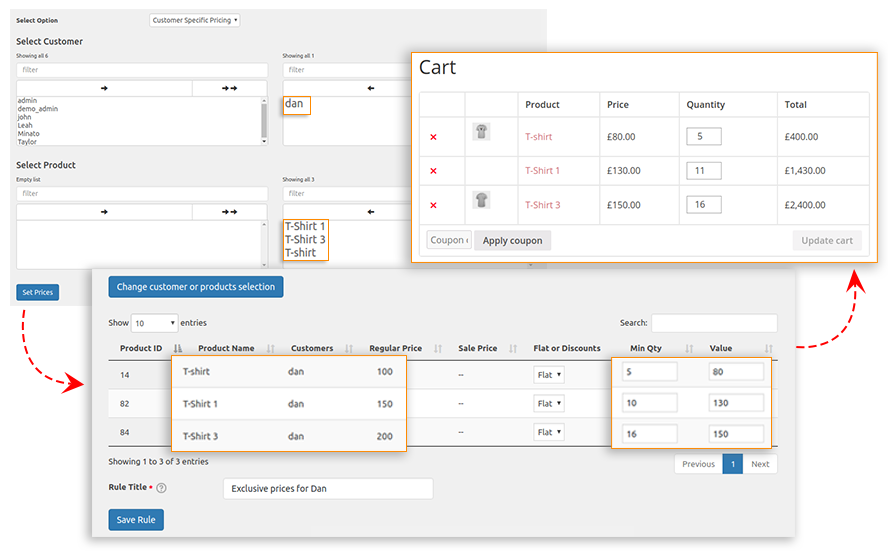
Task: Select admin in customer list
Action: tap(27, 101)
